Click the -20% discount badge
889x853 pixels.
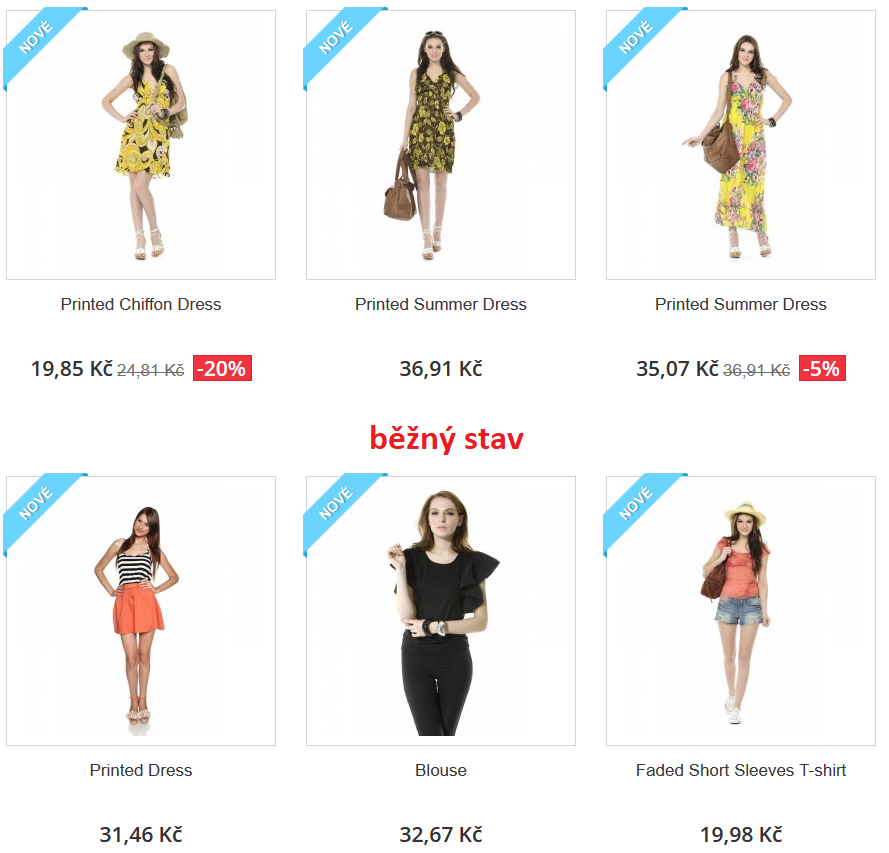tap(222, 368)
